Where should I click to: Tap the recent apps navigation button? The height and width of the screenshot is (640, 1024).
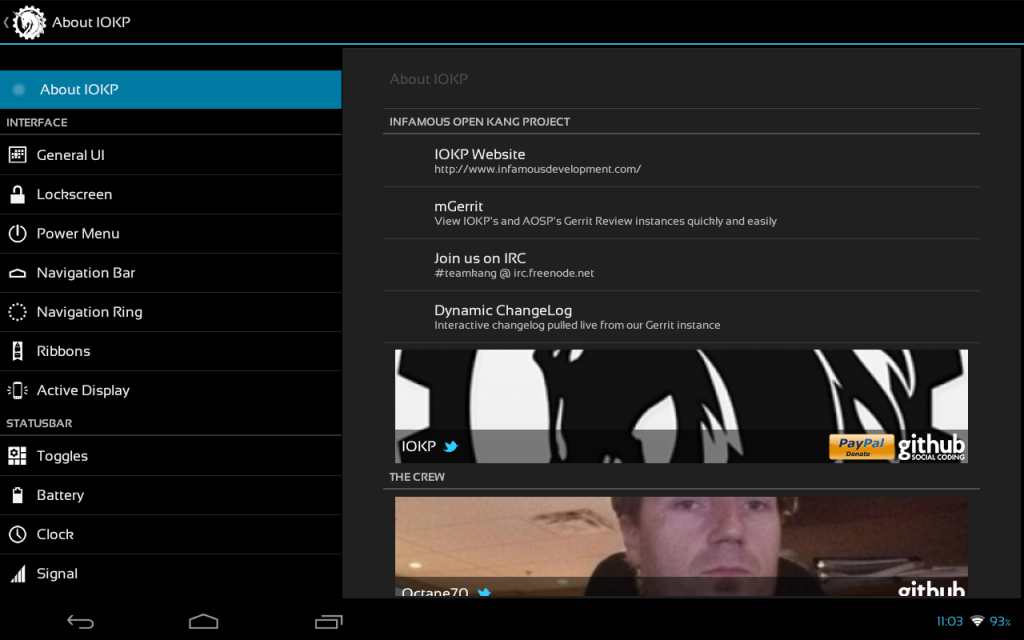(328, 622)
